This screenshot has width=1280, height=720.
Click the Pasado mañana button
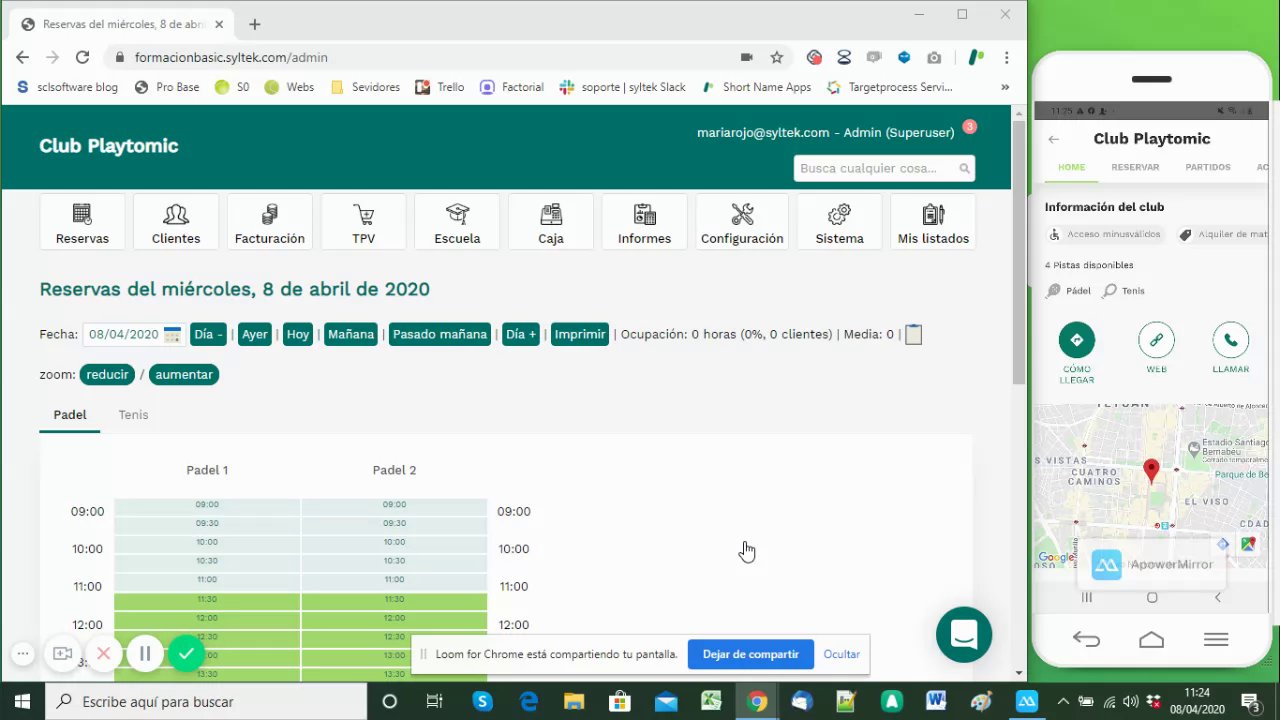coord(440,334)
